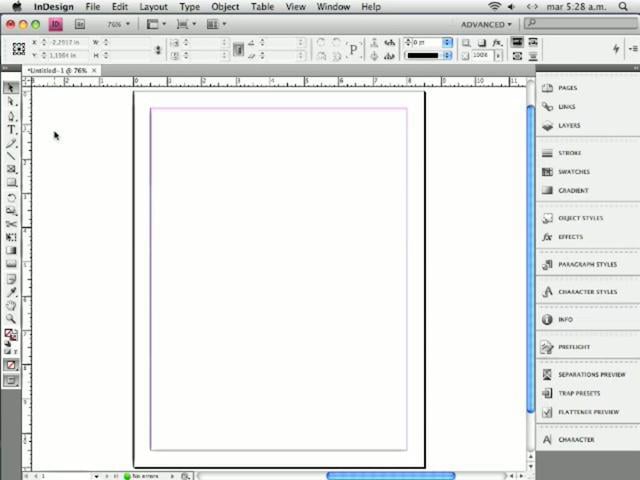This screenshot has height=480, width=640.
Task: Select the Hand tool
Action: pyautogui.click(x=11, y=305)
